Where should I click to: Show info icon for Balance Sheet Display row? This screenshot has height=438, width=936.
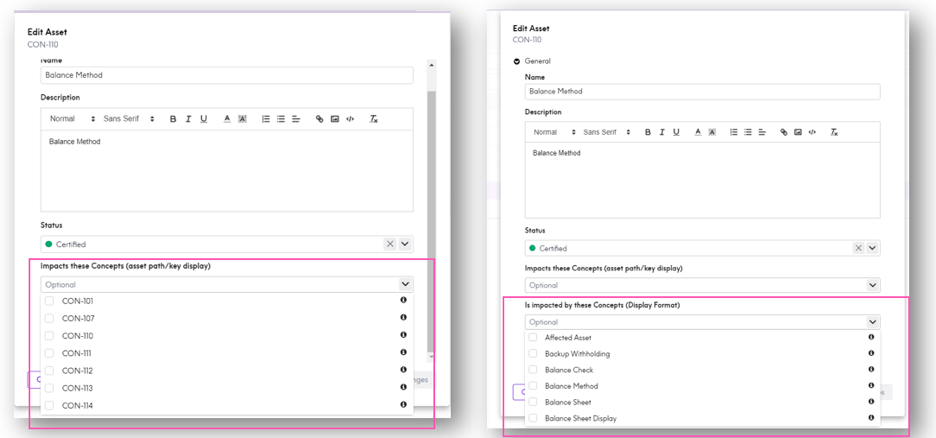tap(872, 418)
